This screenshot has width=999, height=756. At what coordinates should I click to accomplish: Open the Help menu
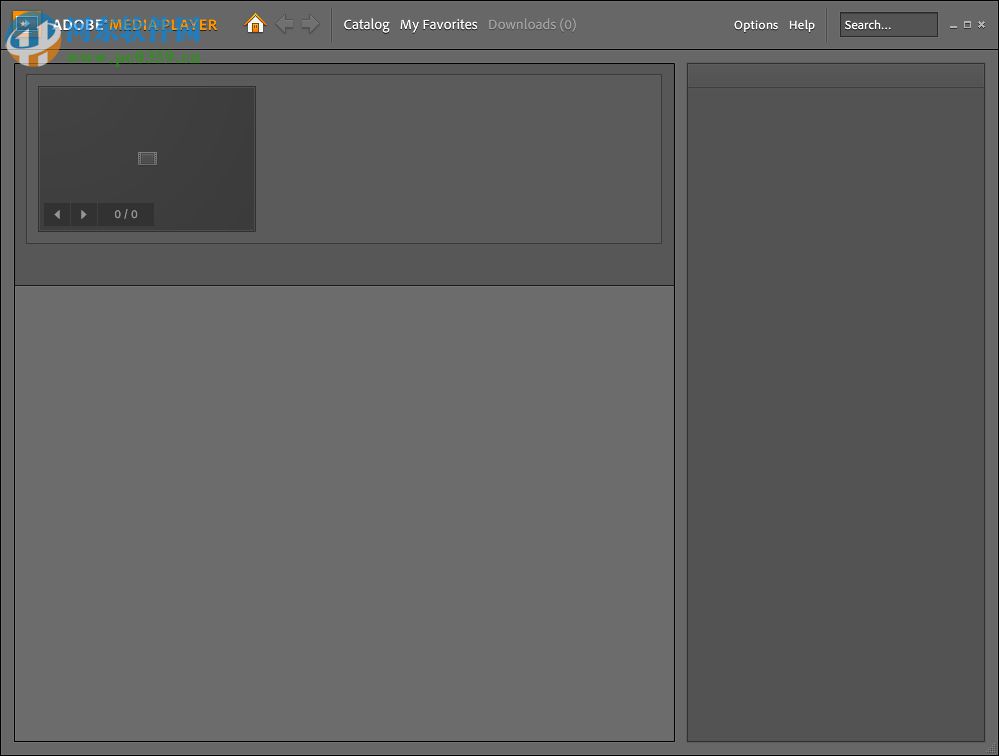pyautogui.click(x=801, y=25)
